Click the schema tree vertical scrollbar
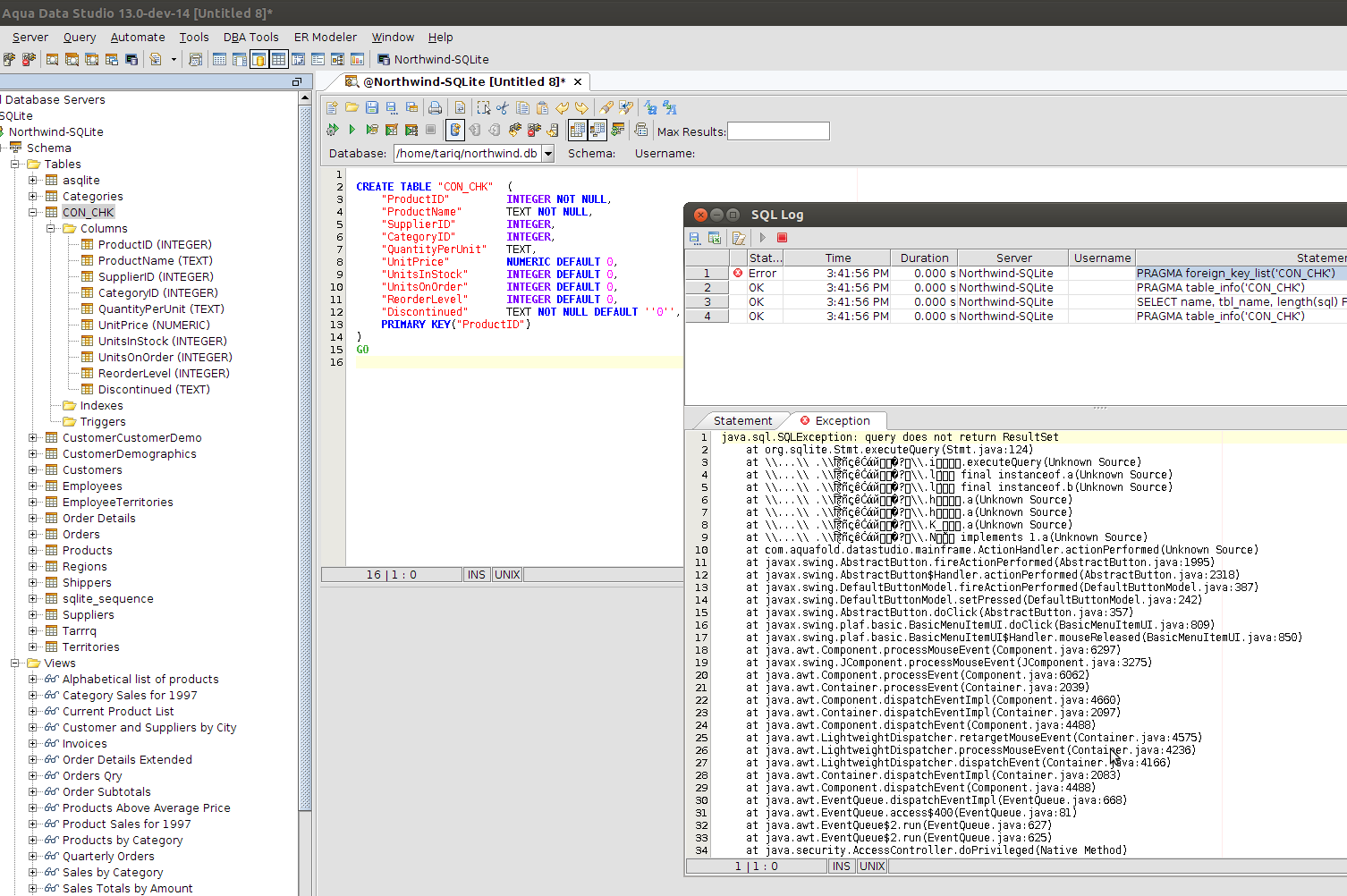This screenshot has height=896, width=1347. (x=305, y=447)
